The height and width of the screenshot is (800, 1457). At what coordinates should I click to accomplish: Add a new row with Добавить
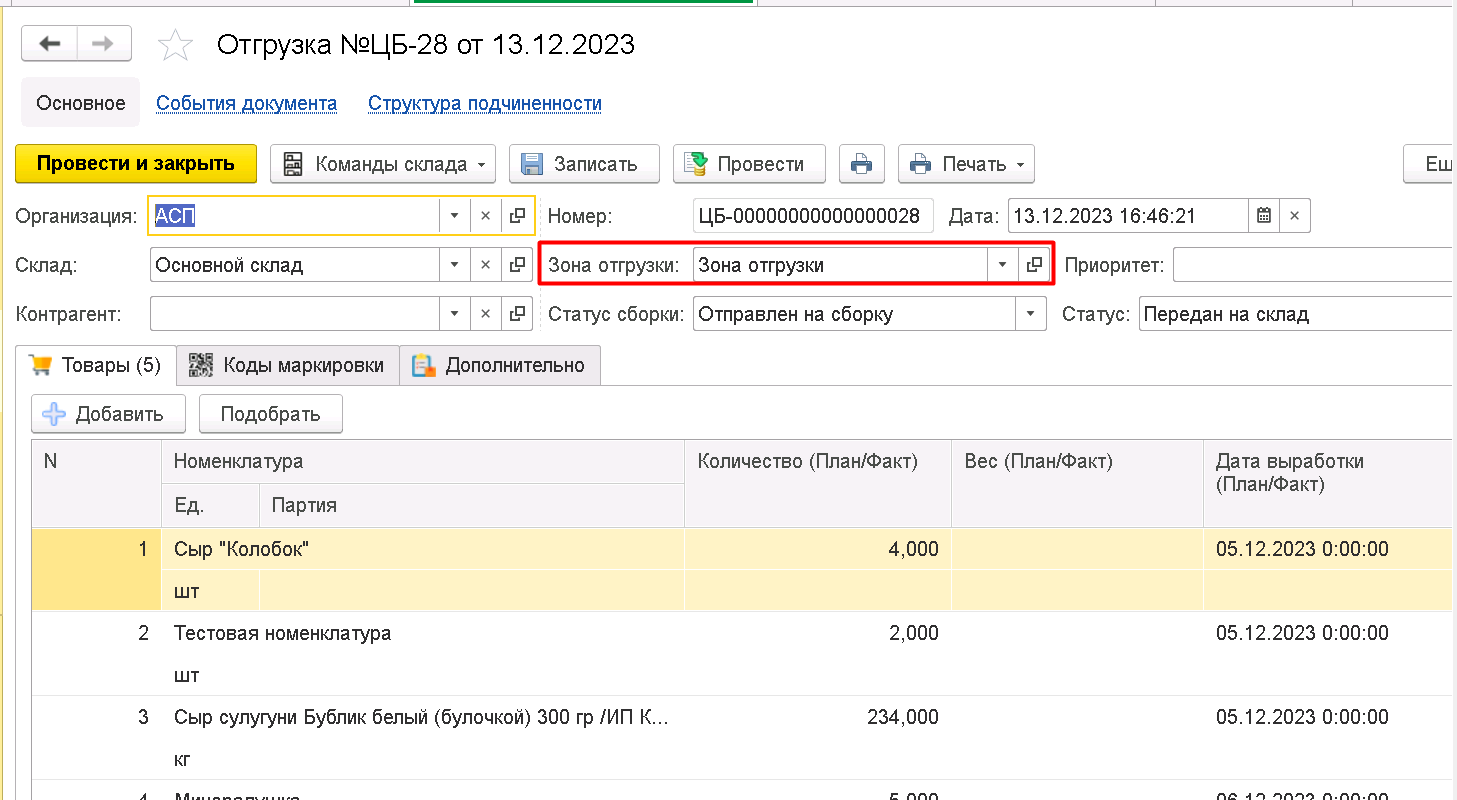click(x=109, y=414)
